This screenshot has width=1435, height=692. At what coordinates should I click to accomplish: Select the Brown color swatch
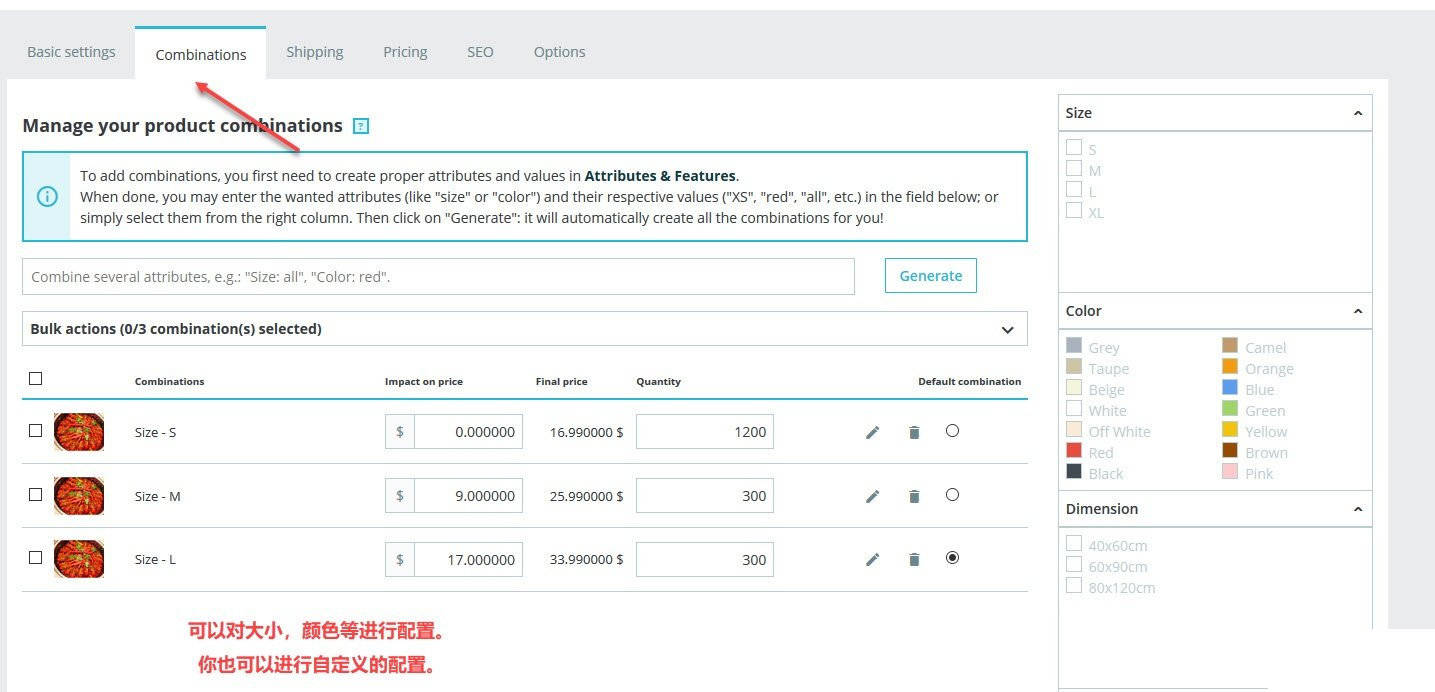click(x=1230, y=451)
